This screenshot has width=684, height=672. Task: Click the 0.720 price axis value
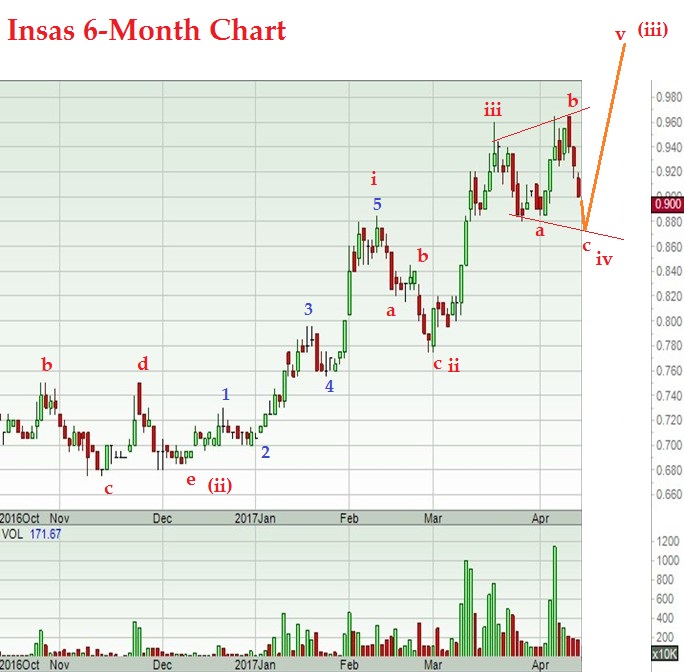[669, 421]
